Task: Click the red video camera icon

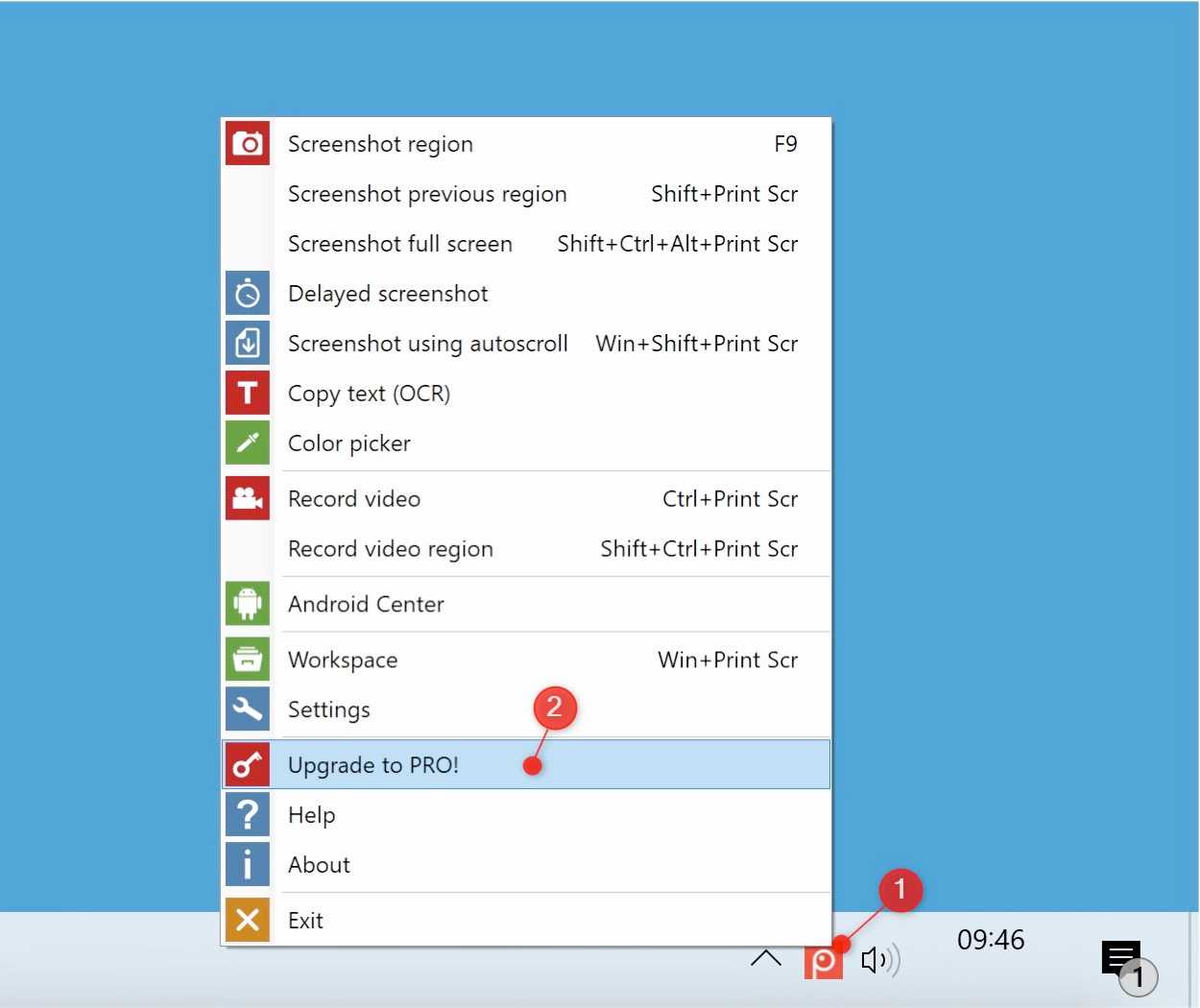Action: point(248,499)
